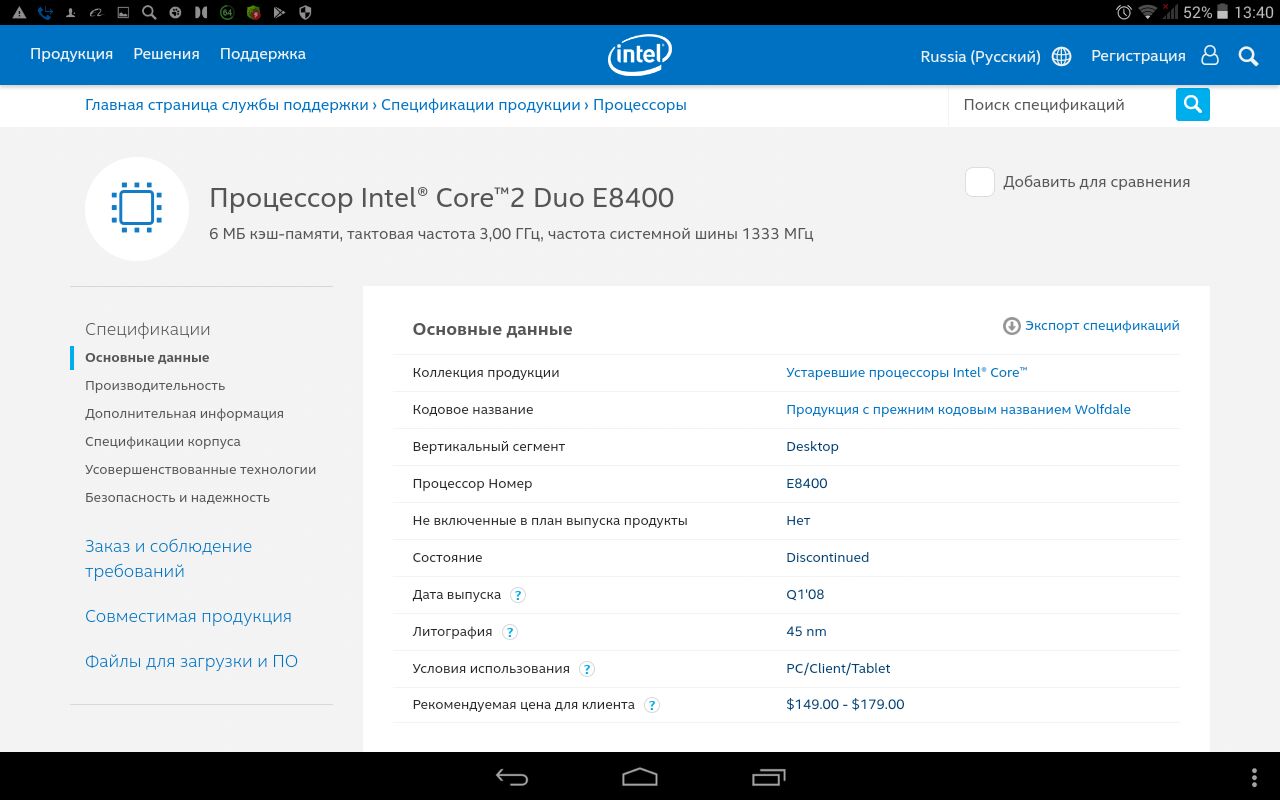Open the Решения menu
Image resolution: width=1280 pixels, height=800 pixels.
[x=166, y=54]
